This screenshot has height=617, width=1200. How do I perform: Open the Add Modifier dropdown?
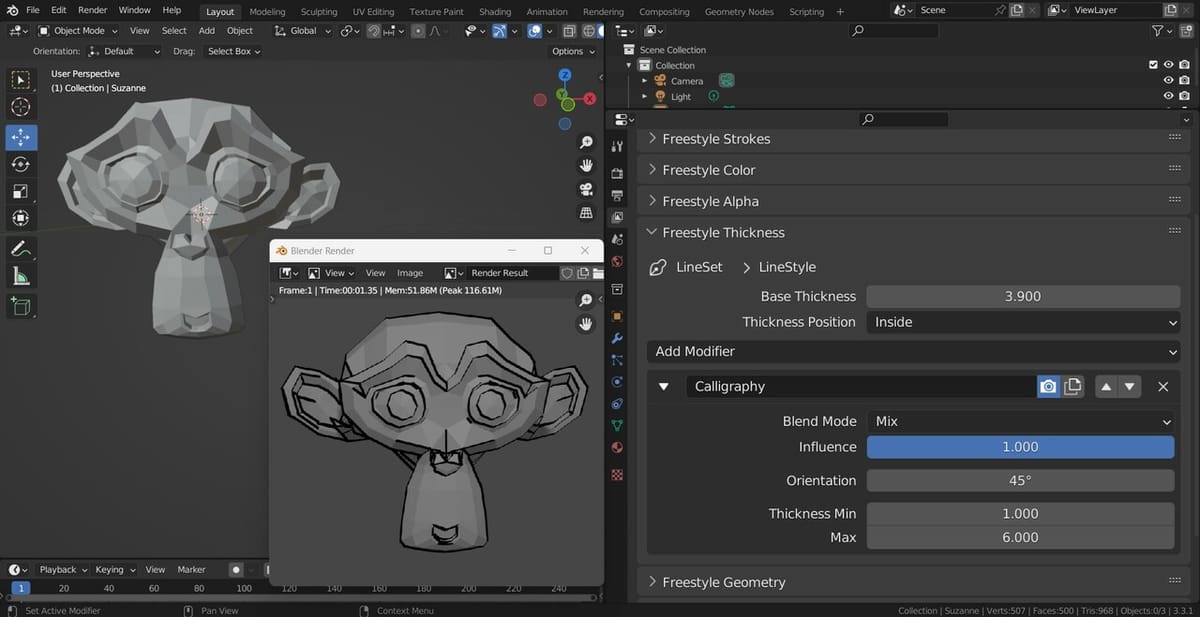[914, 351]
